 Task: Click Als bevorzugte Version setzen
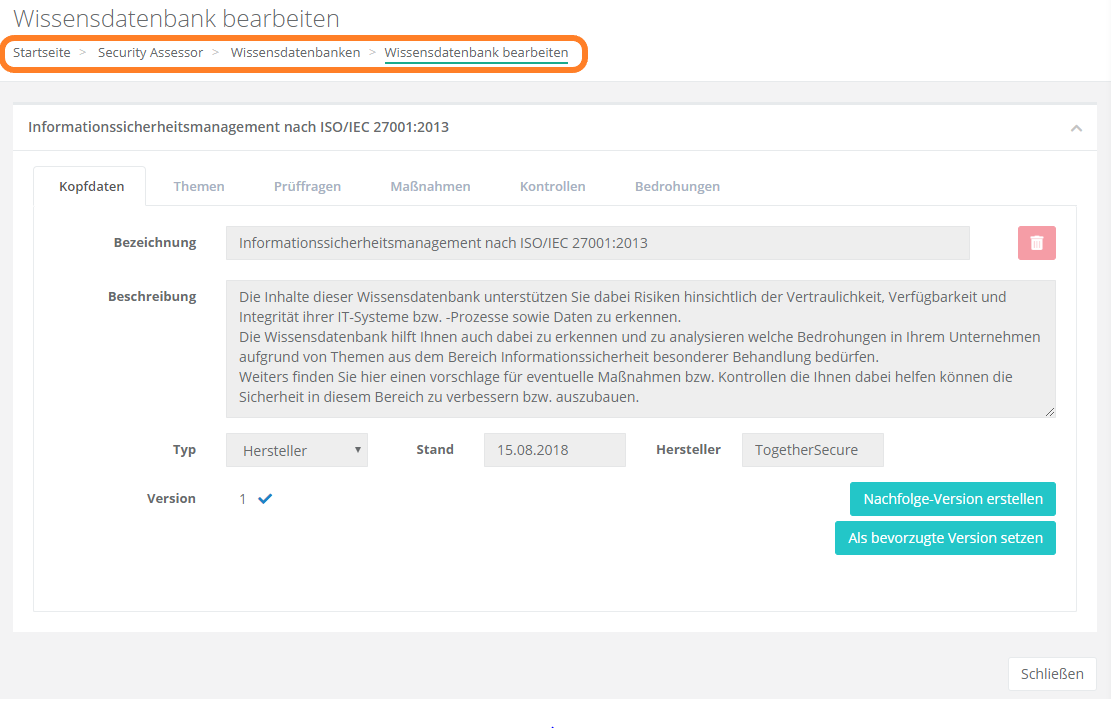945,538
